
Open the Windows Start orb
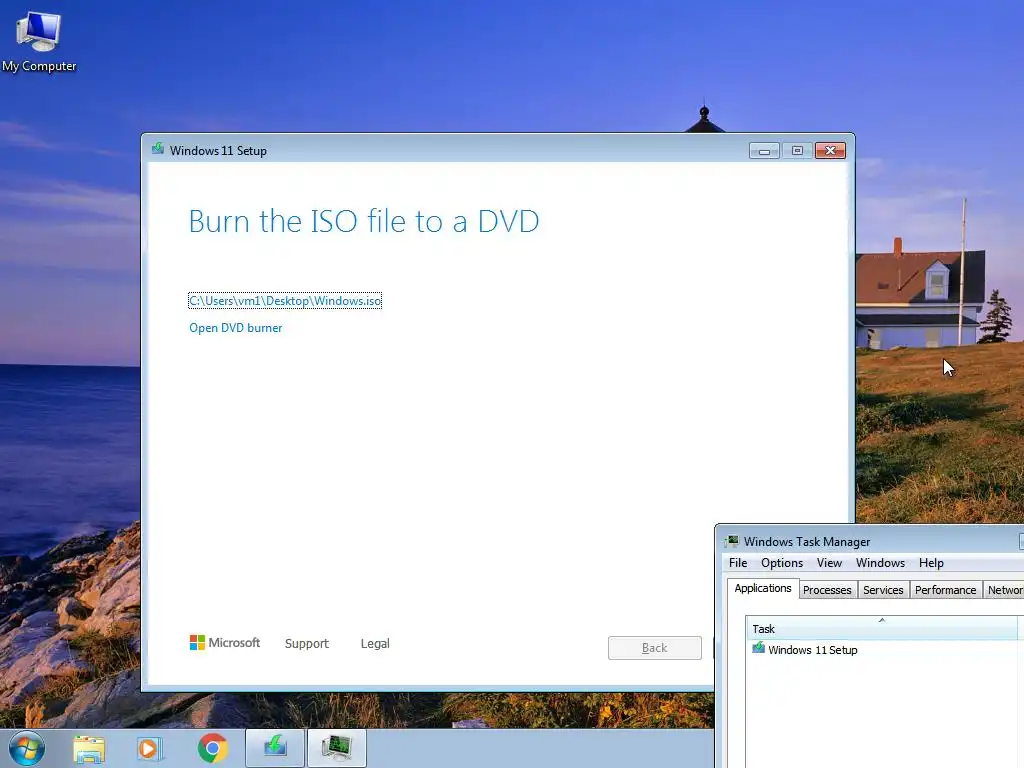click(26, 748)
